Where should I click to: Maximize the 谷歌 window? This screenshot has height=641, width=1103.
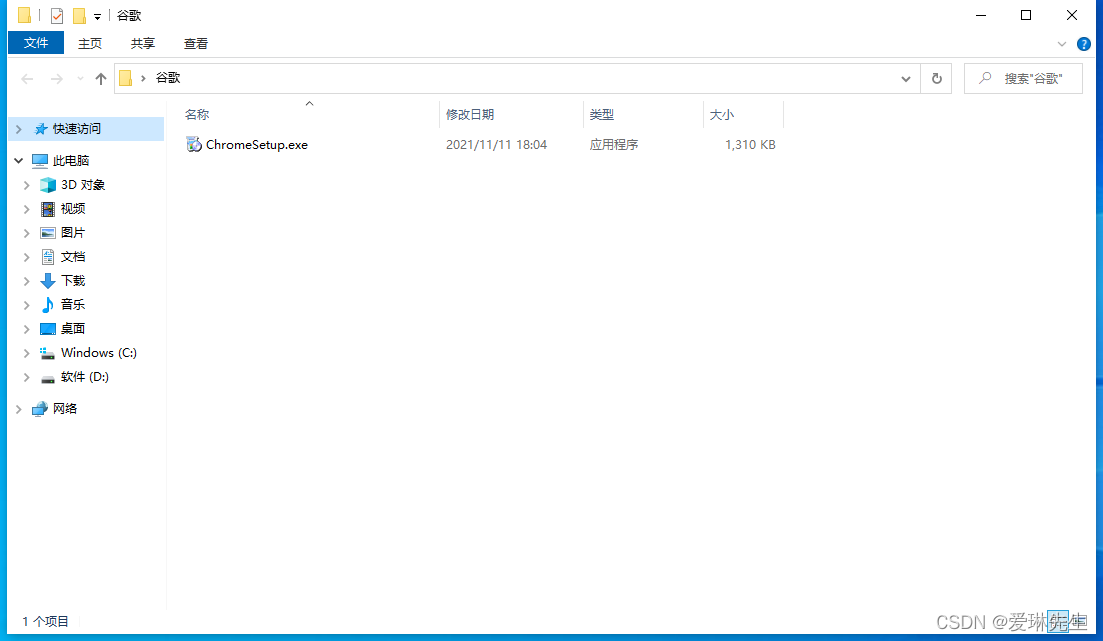1026,15
